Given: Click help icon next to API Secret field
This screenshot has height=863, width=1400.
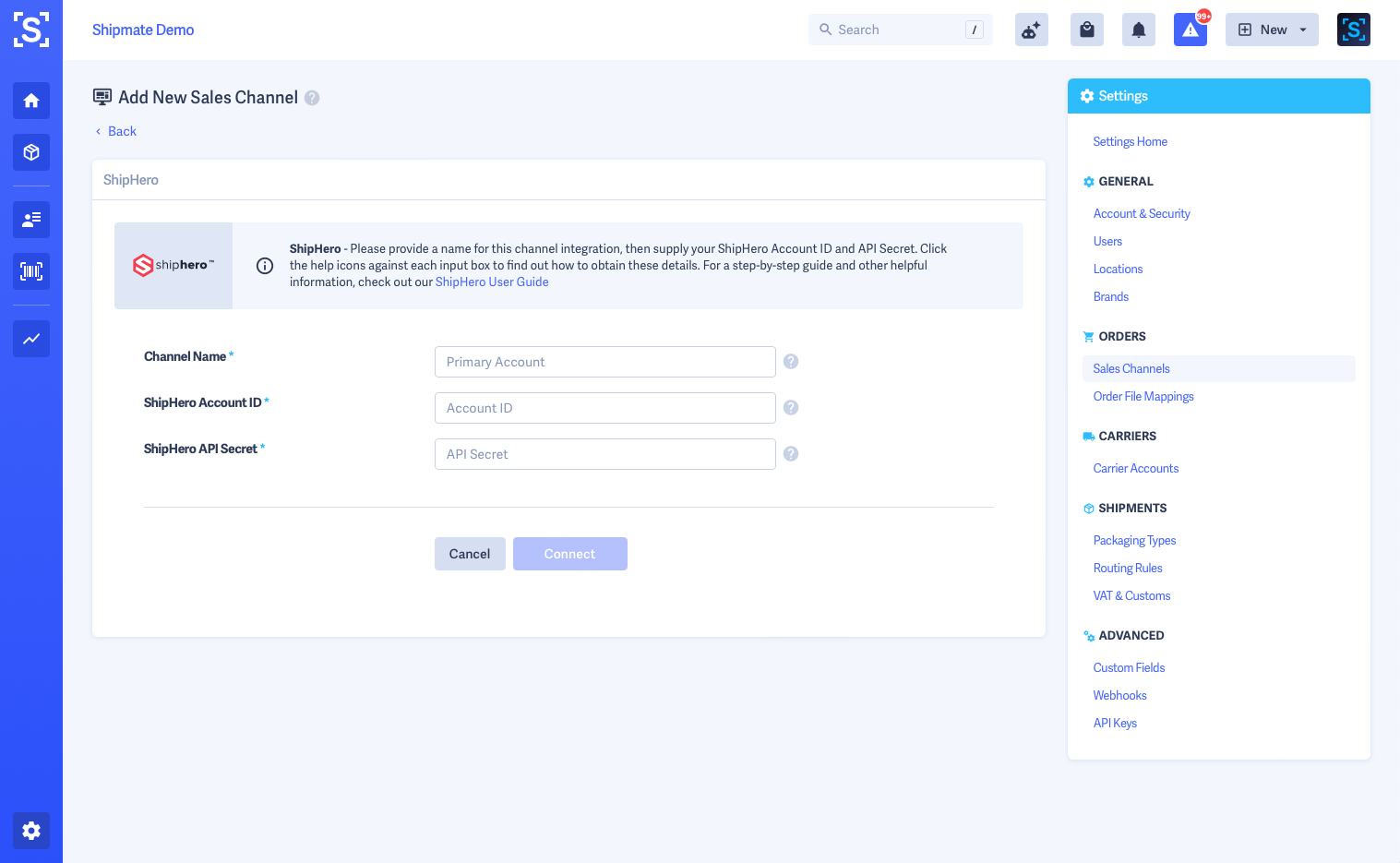Looking at the screenshot, I should (x=791, y=454).
